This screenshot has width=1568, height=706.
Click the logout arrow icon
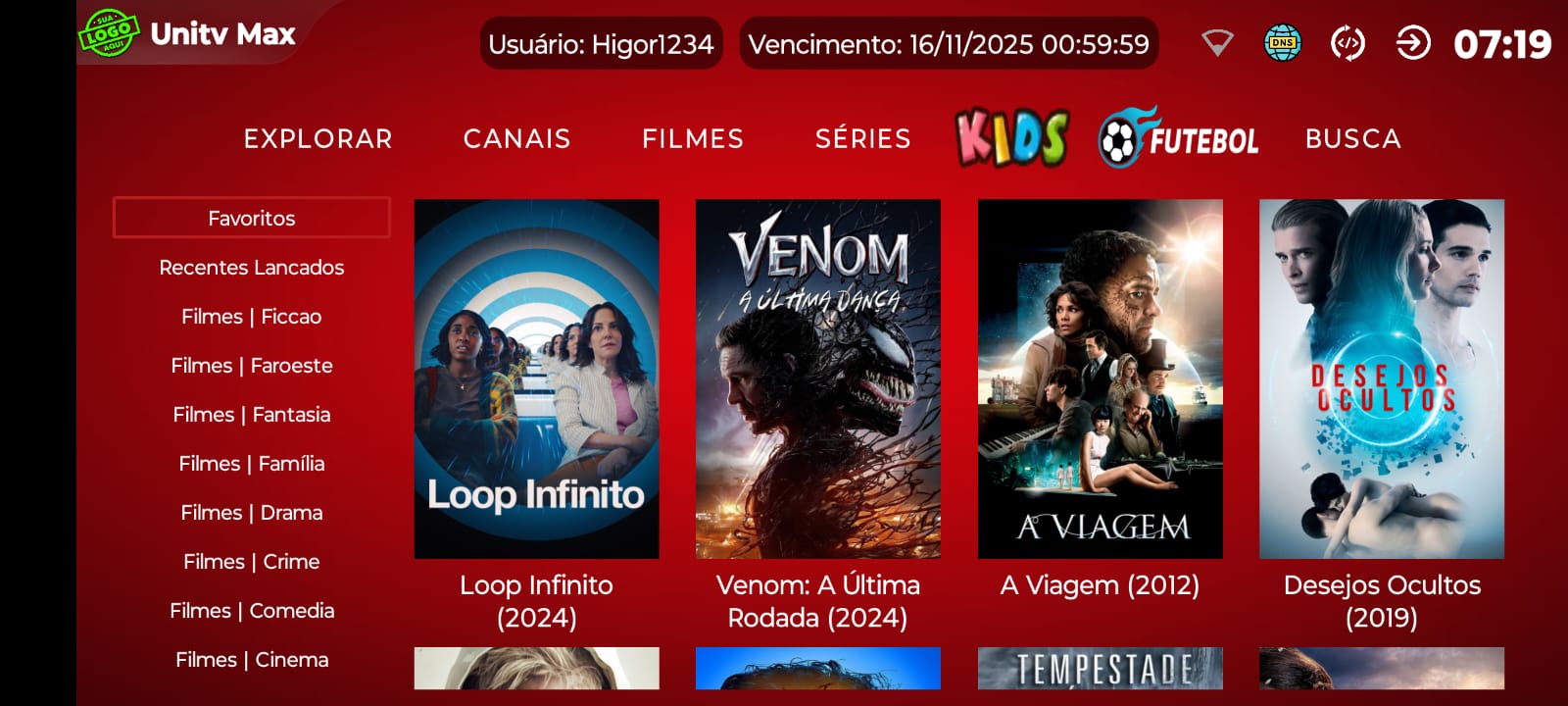1413,43
